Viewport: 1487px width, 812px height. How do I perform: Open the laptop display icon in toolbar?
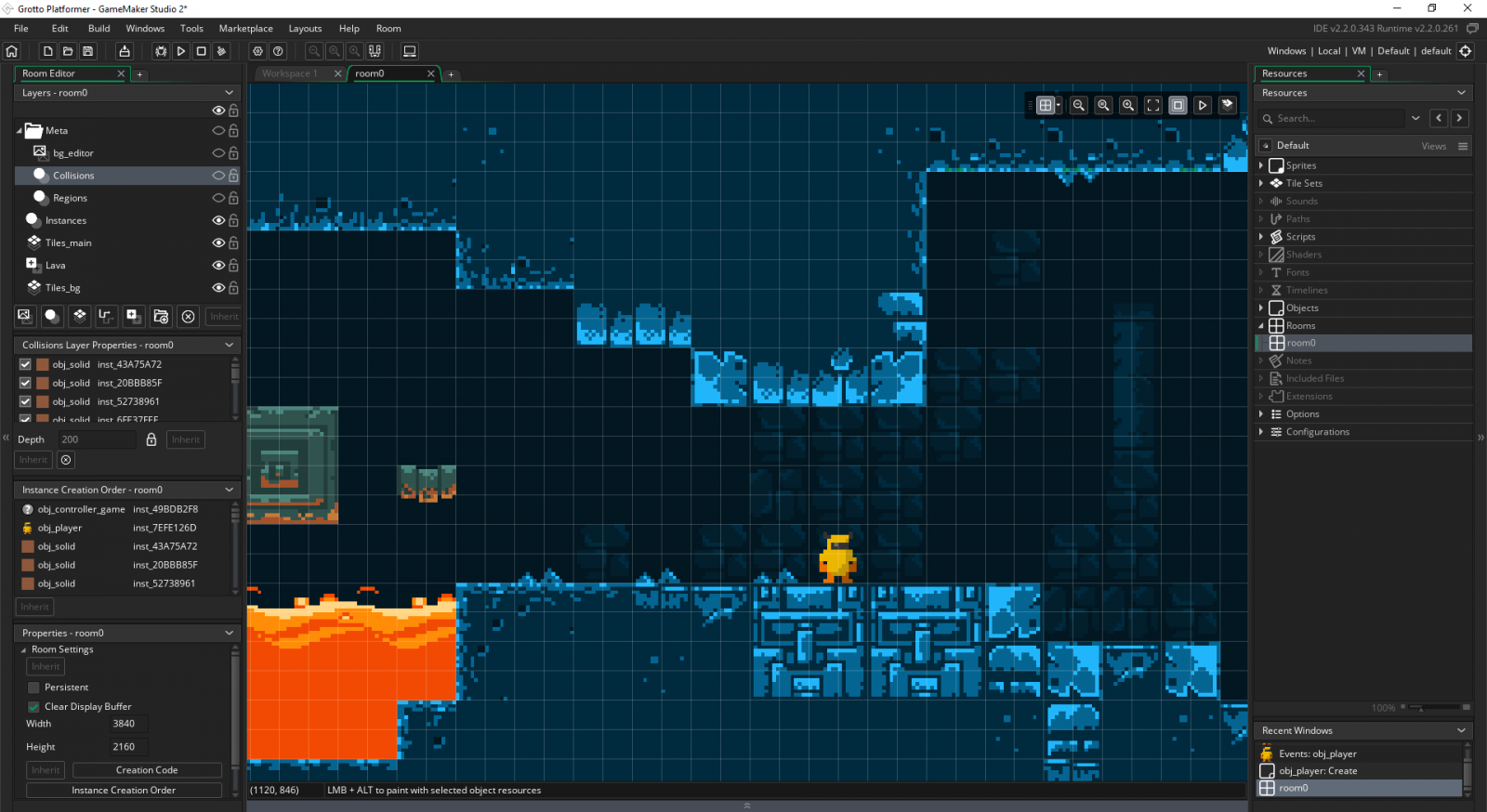(x=410, y=51)
